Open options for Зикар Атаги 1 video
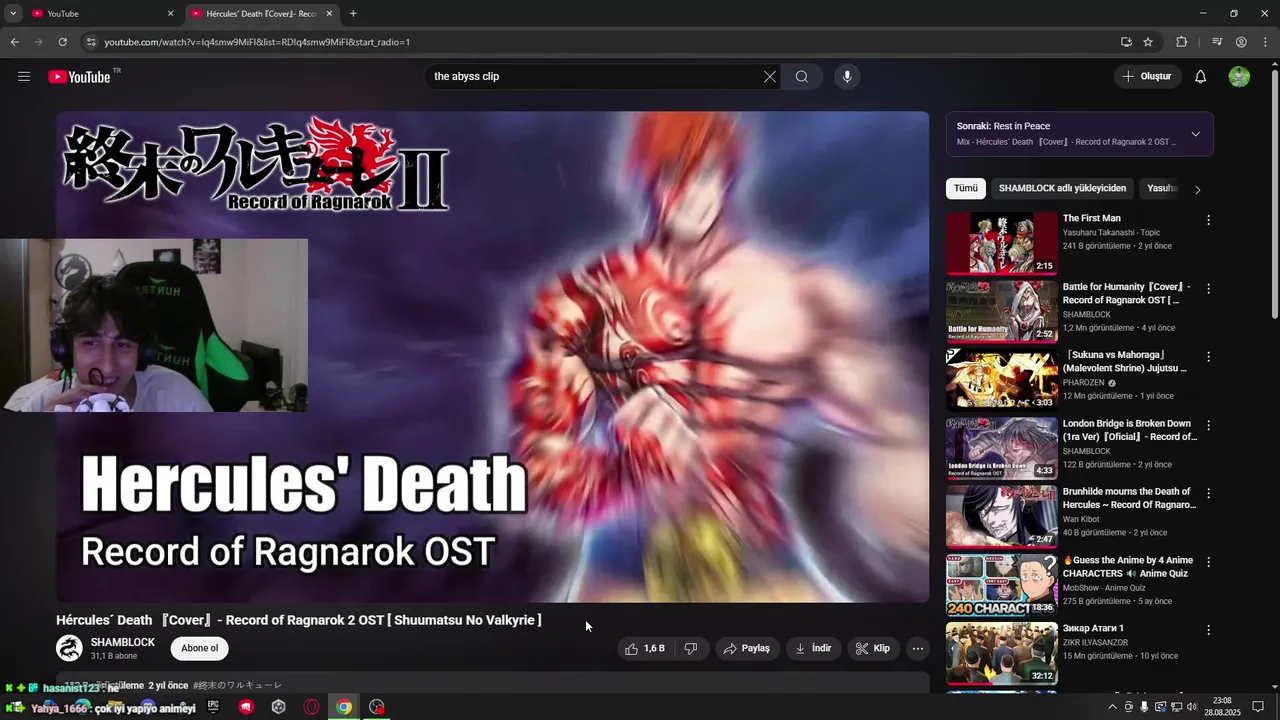Screen dimensions: 1280x720 1208,630
